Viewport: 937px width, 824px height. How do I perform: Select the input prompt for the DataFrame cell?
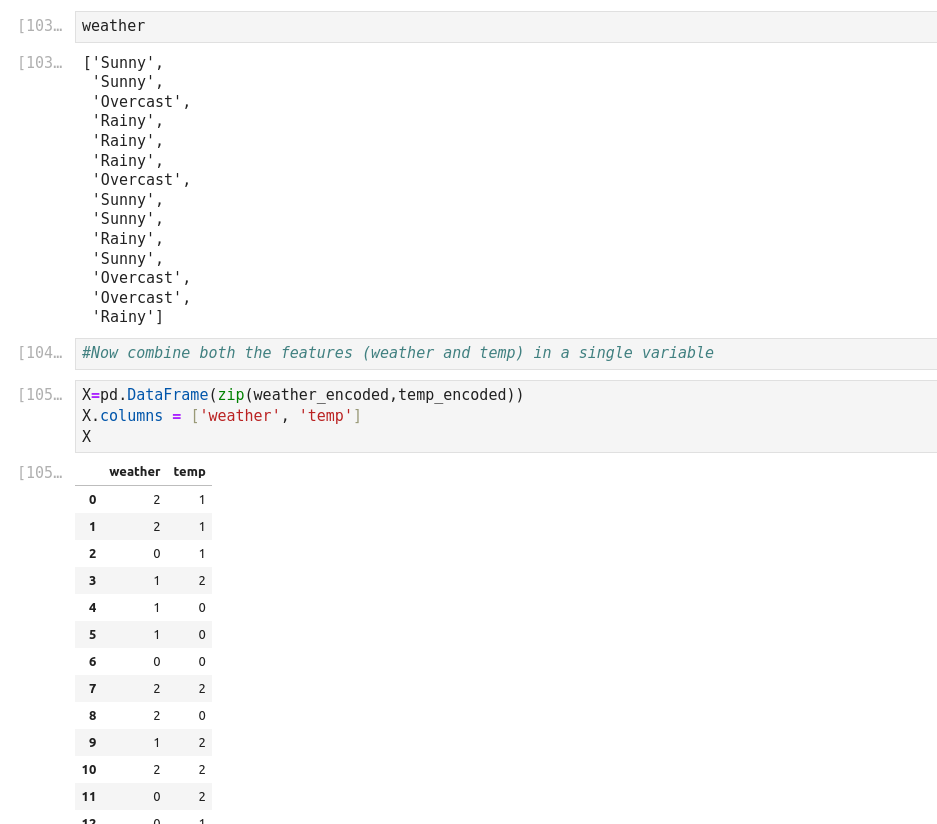coord(40,395)
